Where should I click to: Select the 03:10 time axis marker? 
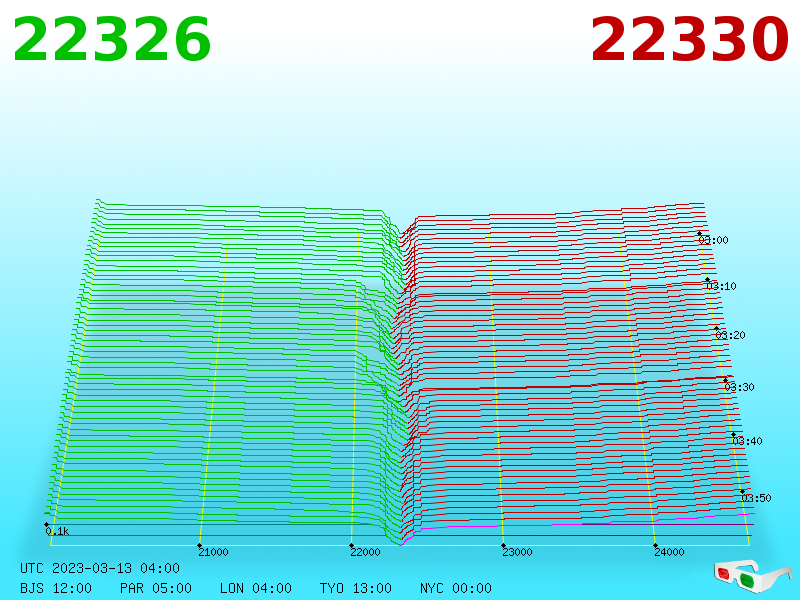pos(721,286)
